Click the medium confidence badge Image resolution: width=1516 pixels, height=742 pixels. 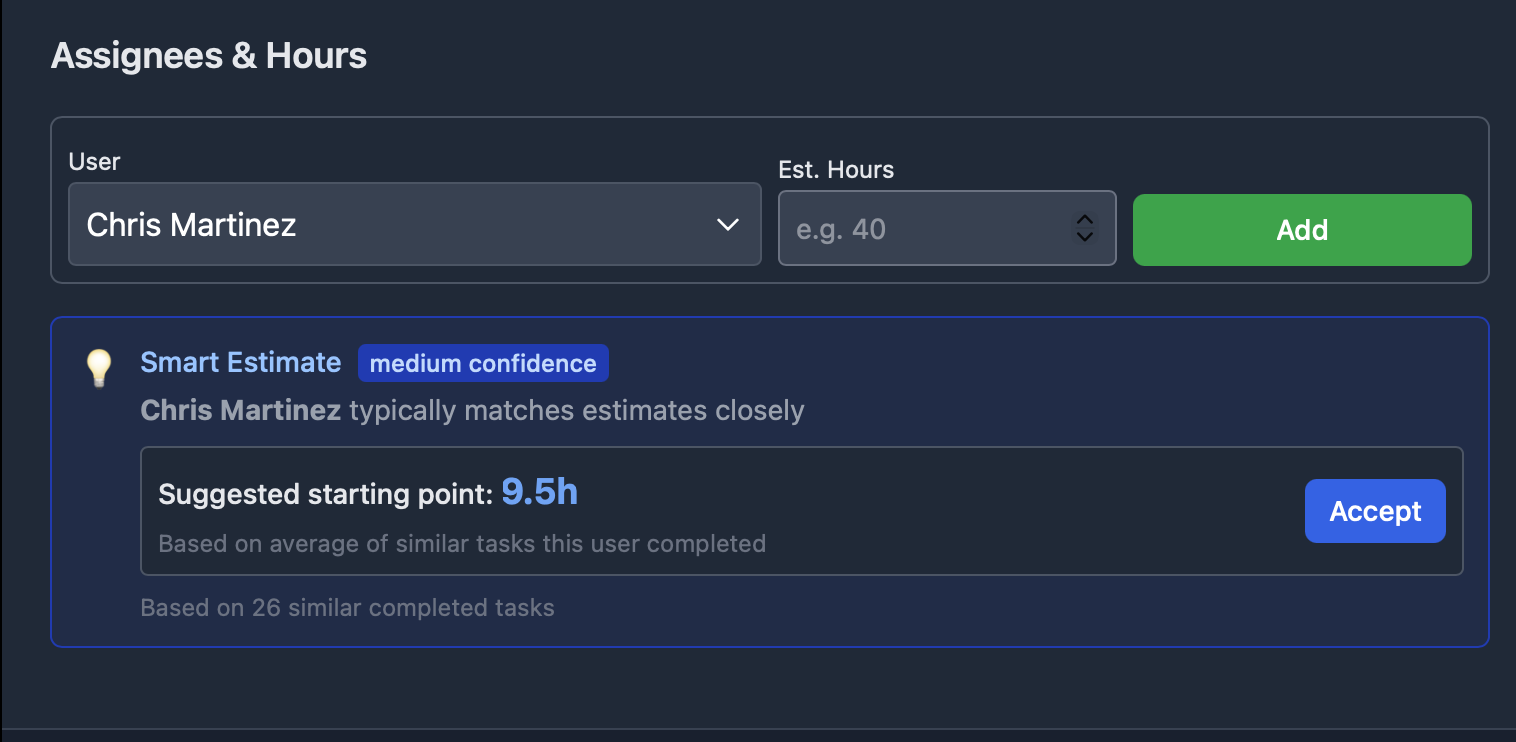coord(483,363)
